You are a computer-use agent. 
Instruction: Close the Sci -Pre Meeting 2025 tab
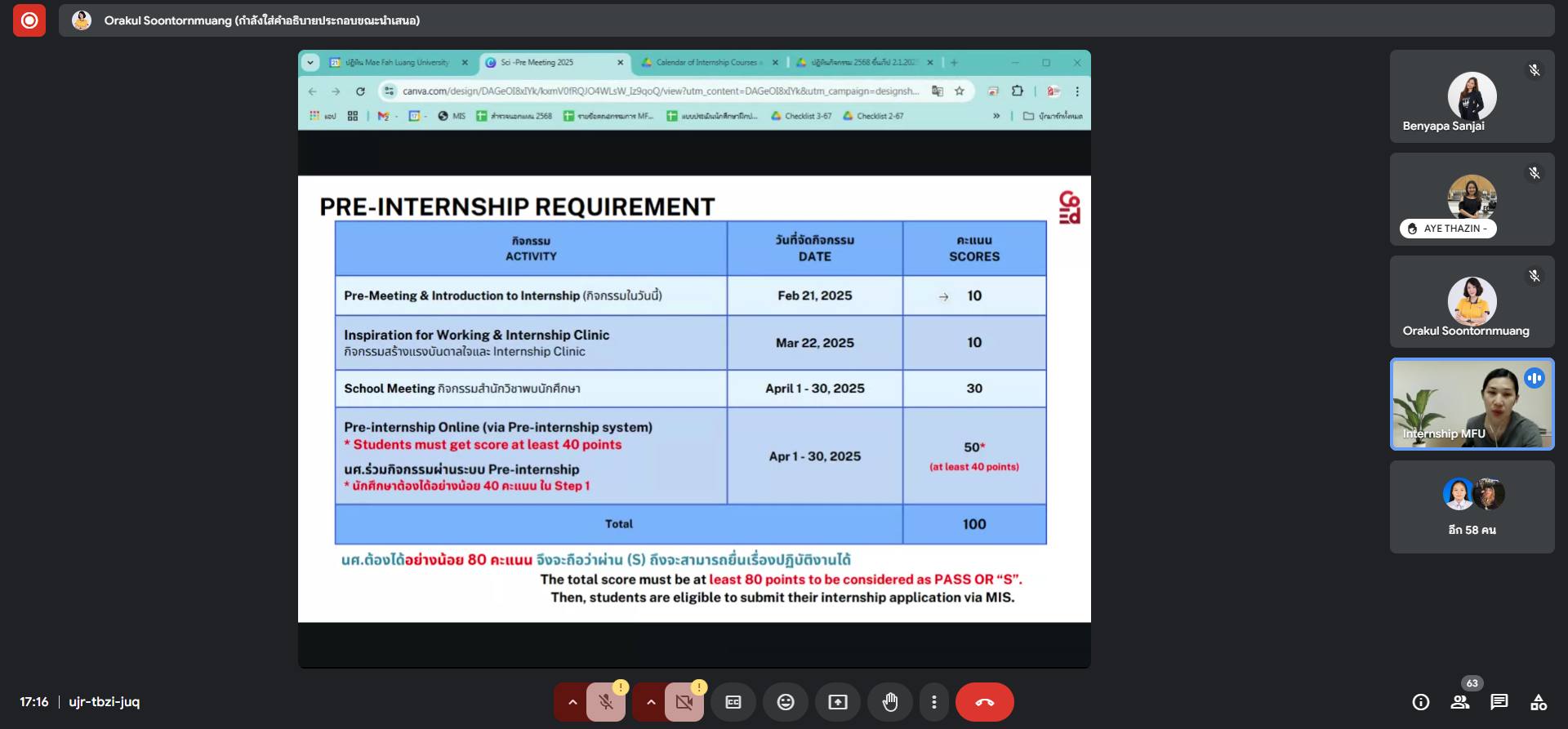pyautogui.click(x=620, y=62)
